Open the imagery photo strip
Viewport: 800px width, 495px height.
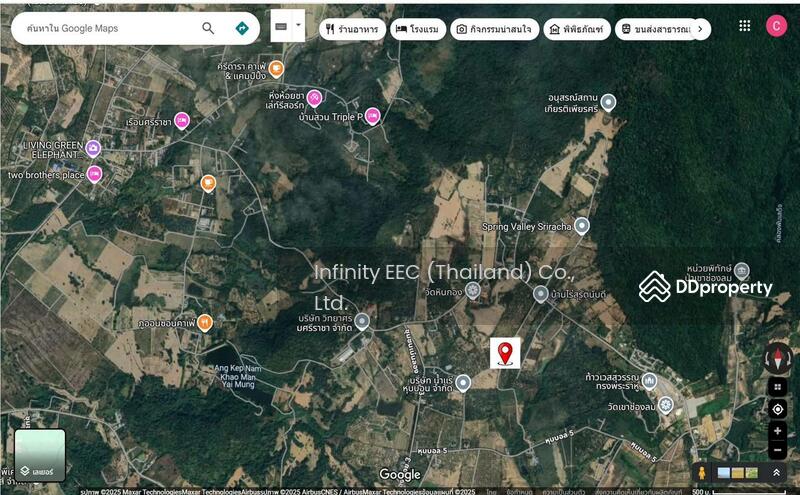738,473
